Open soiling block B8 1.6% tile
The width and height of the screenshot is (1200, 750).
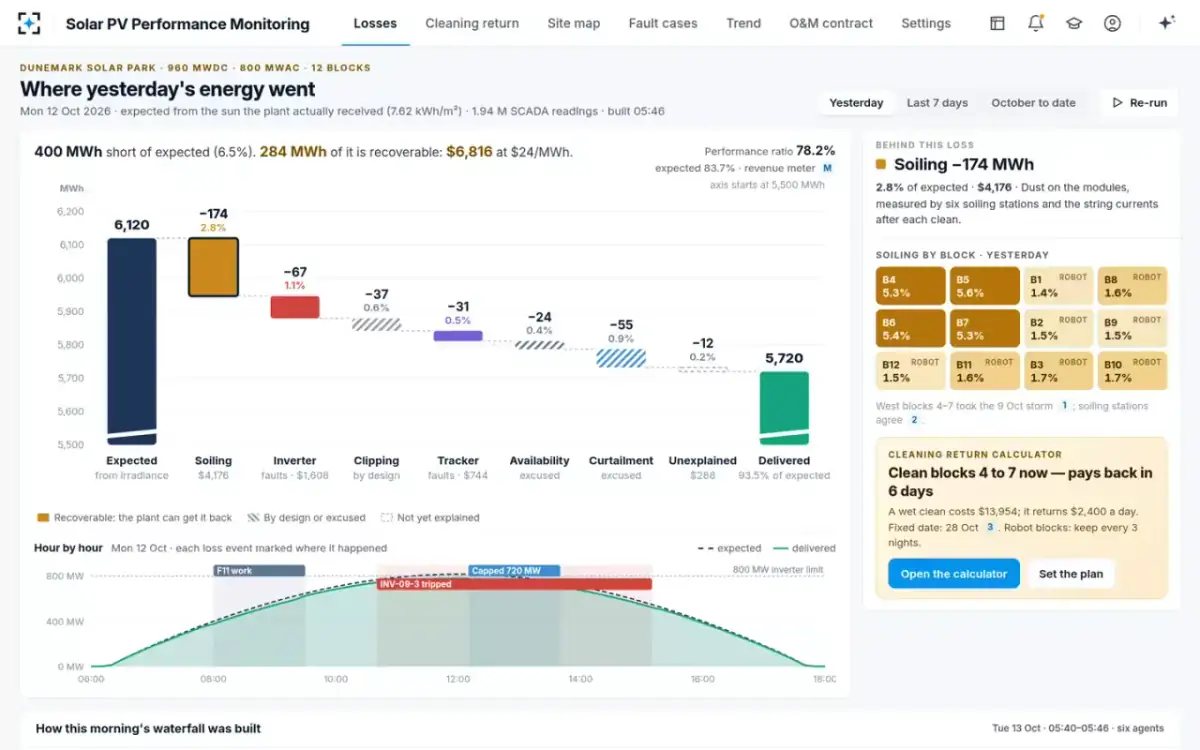(1132, 286)
